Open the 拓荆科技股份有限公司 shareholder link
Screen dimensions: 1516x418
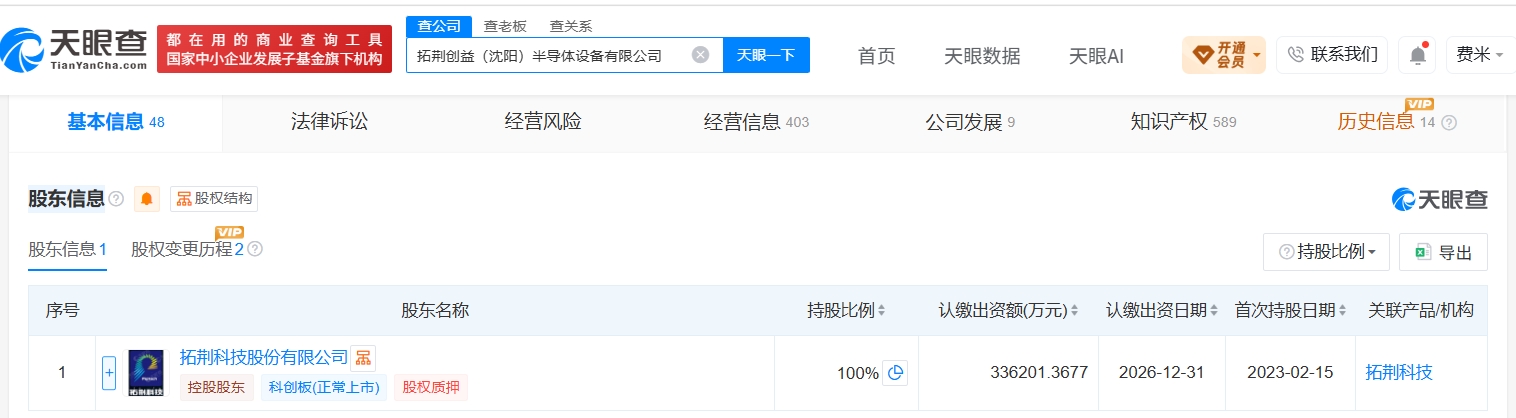[x=264, y=357]
